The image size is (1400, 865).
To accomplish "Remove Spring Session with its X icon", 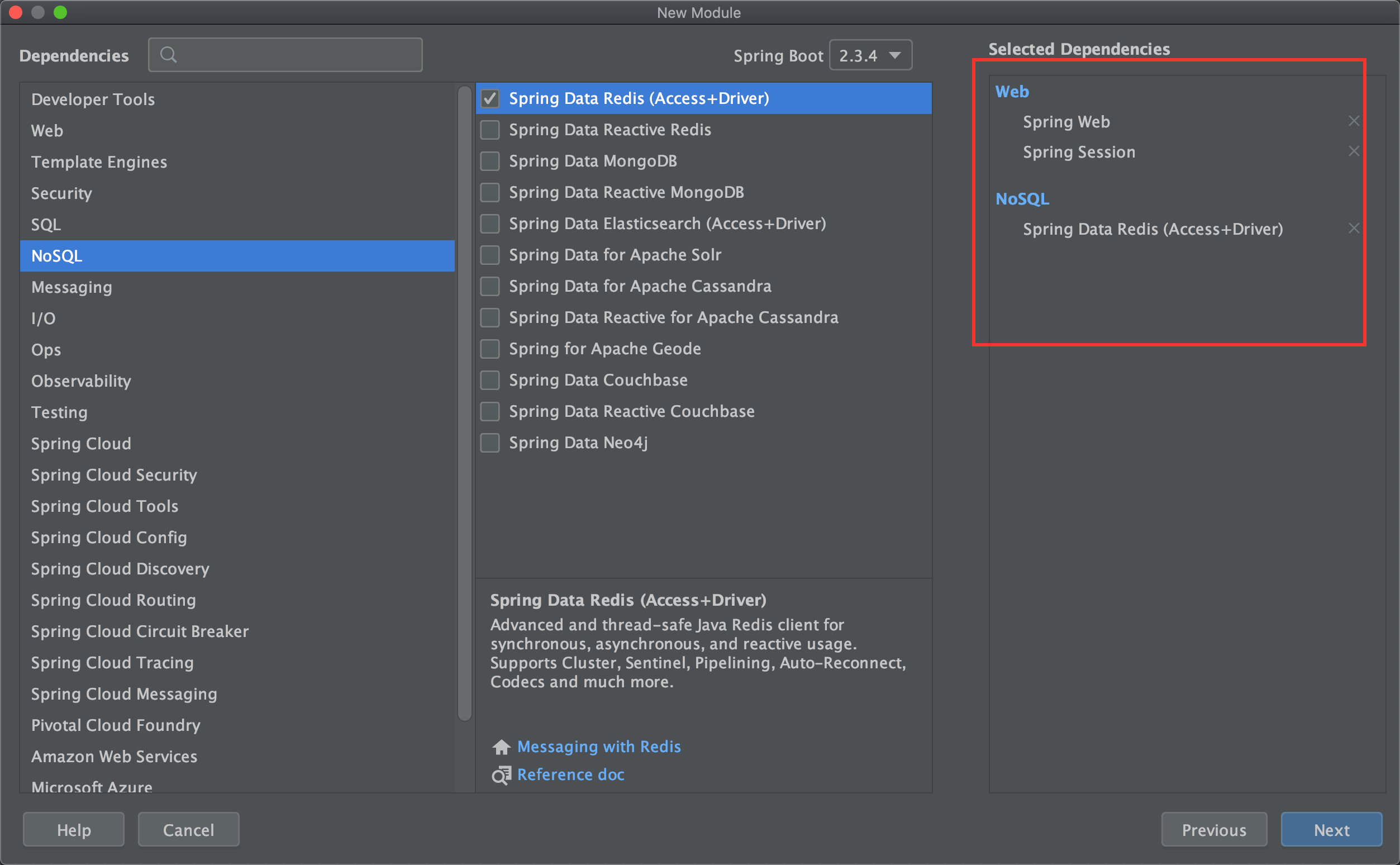I will pos(1353,151).
